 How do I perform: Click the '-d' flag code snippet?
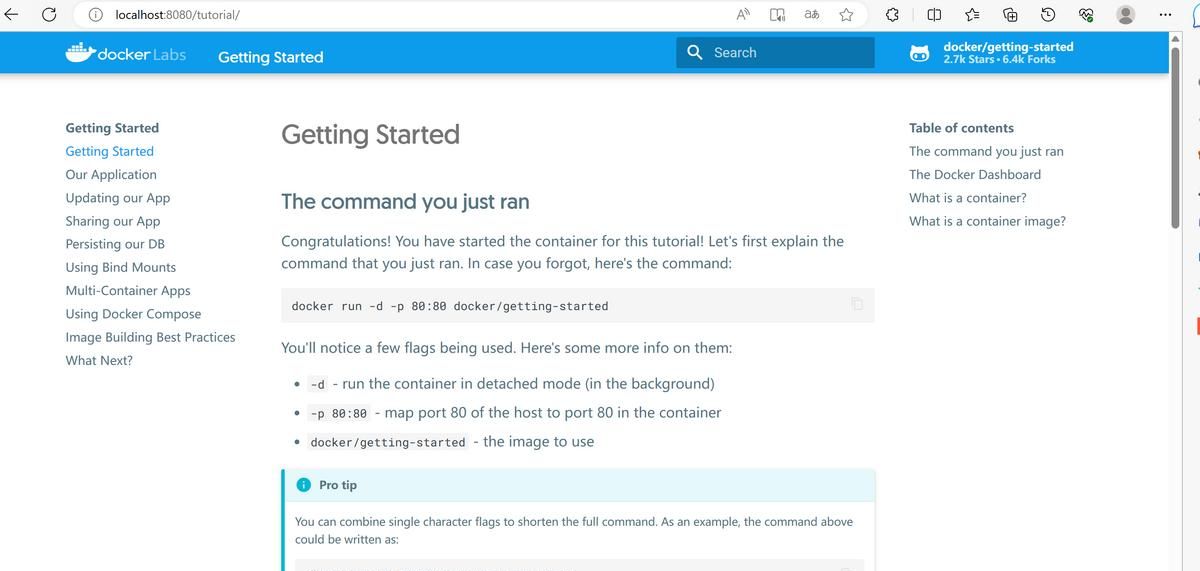coord(318,384)
